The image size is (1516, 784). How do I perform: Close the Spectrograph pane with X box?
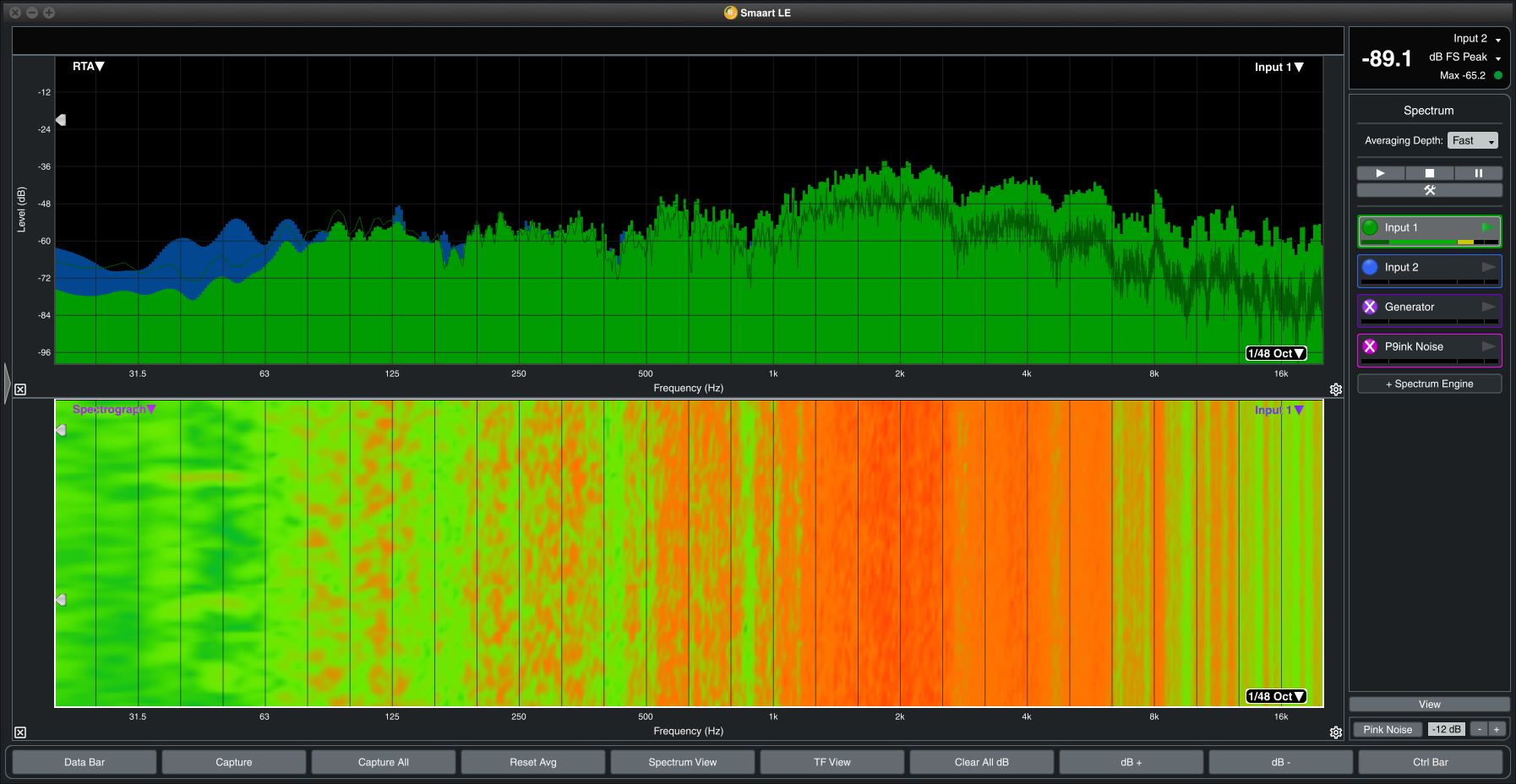[x=20, y=732]
